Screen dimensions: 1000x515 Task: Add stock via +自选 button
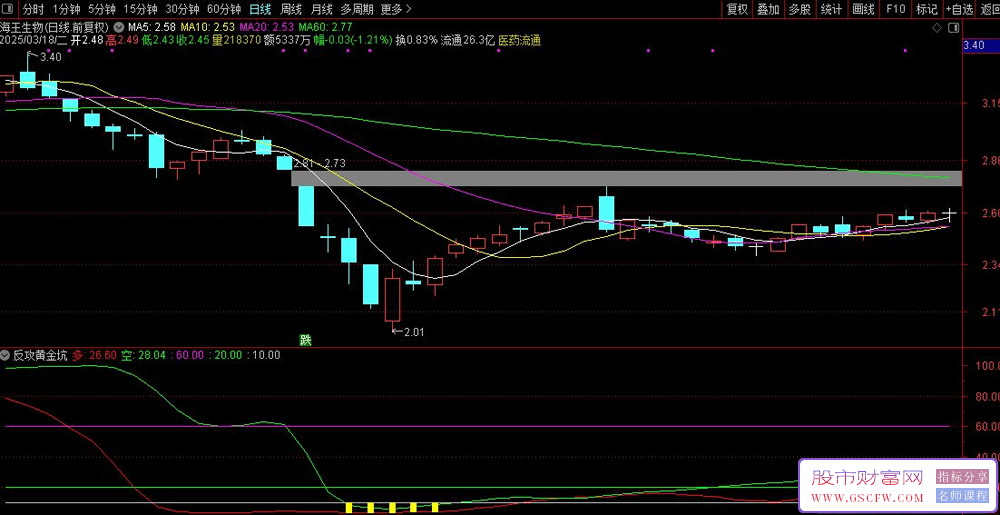tap(960, 9)
